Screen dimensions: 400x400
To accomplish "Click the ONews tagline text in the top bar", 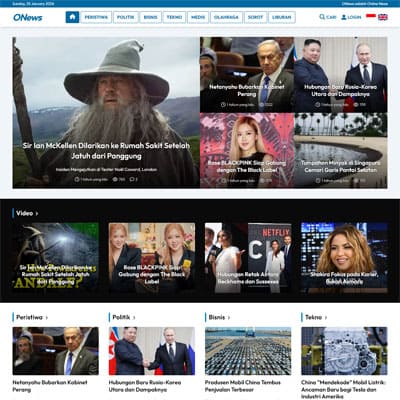I will pos(365,4).
